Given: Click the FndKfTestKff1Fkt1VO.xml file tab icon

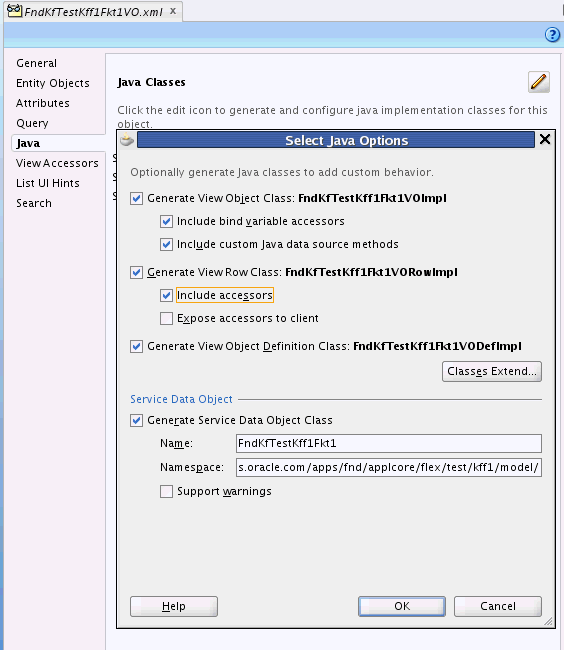Looking at the screenshot, I should point(15,10).
